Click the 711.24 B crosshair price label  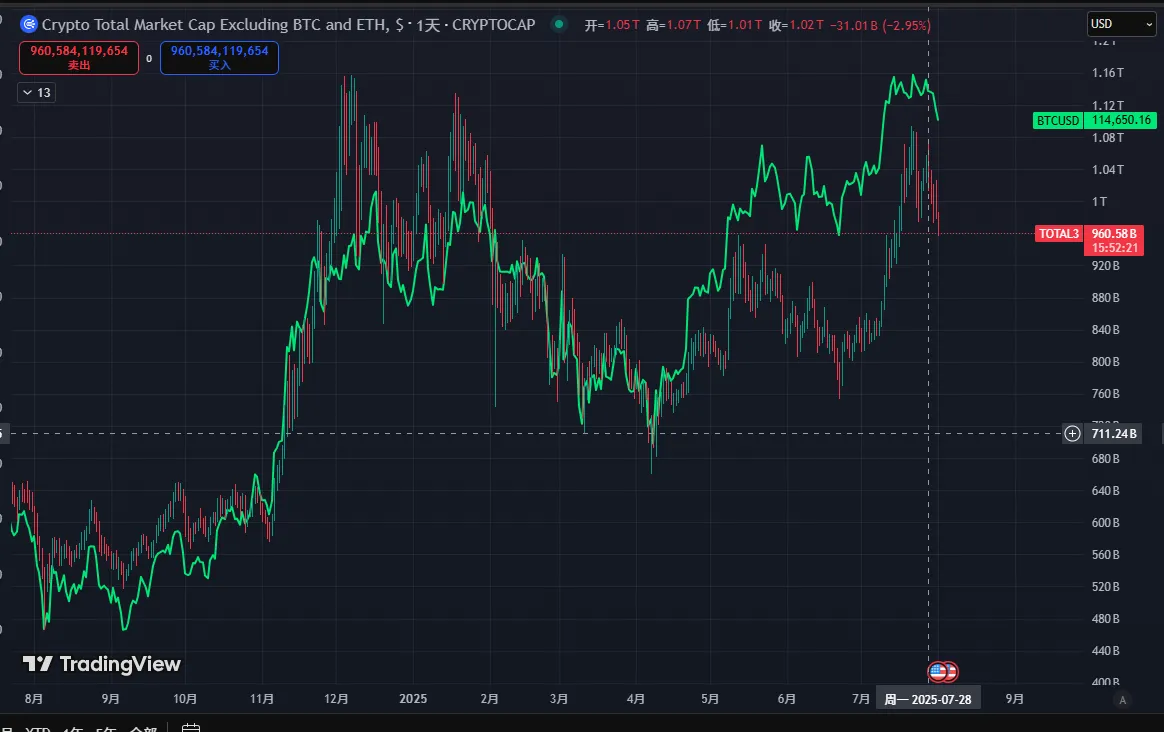[1114, 433]
